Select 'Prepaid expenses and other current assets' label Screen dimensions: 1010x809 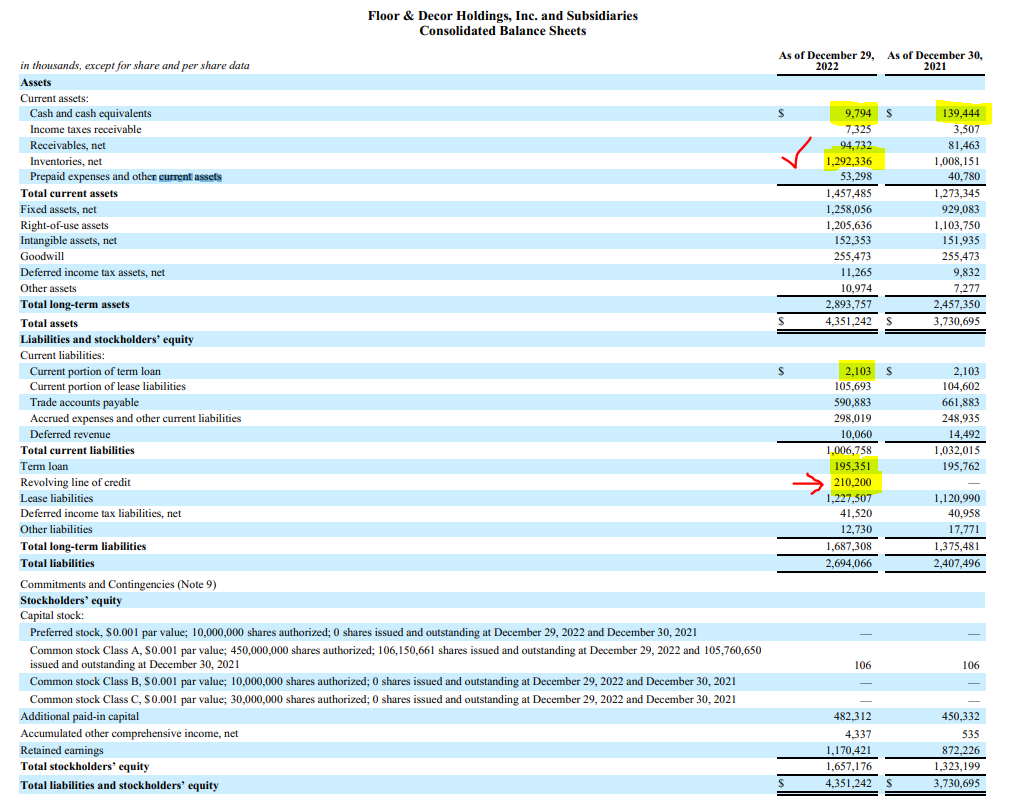click(126, 176)
